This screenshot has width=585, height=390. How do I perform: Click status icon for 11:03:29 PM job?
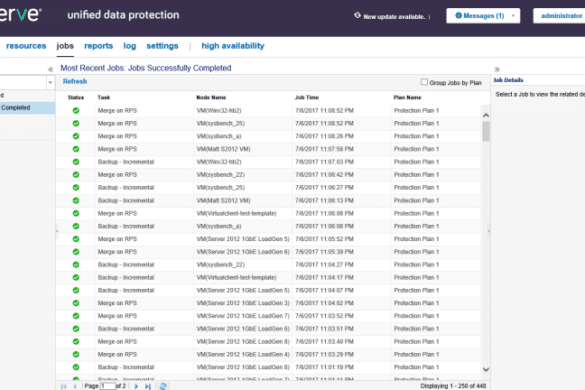pyautogui.click(x=76, y=354)
